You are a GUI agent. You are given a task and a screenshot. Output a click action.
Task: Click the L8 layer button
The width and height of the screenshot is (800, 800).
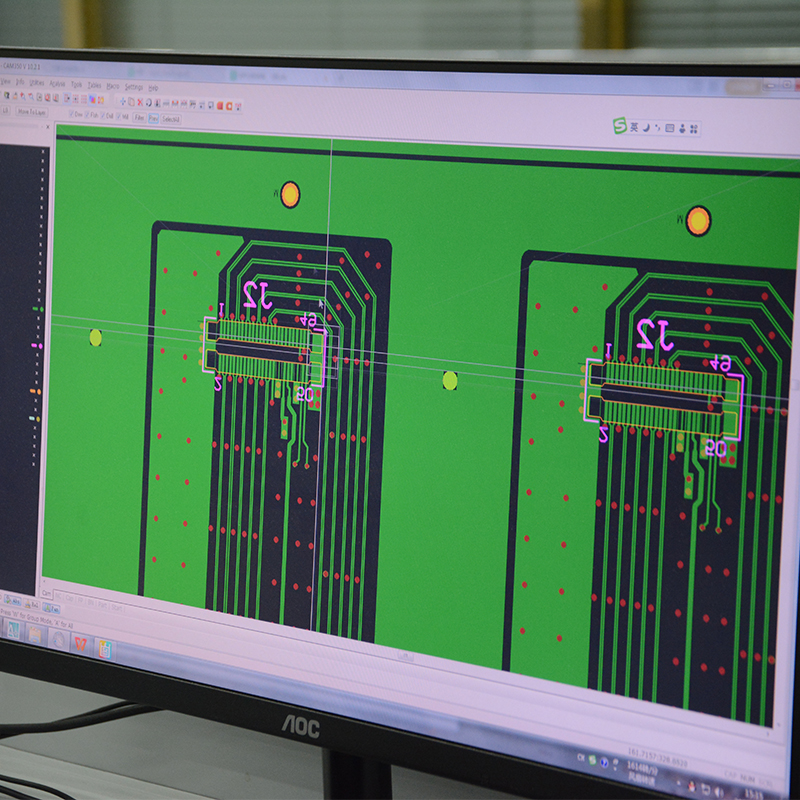coord(6,110)
